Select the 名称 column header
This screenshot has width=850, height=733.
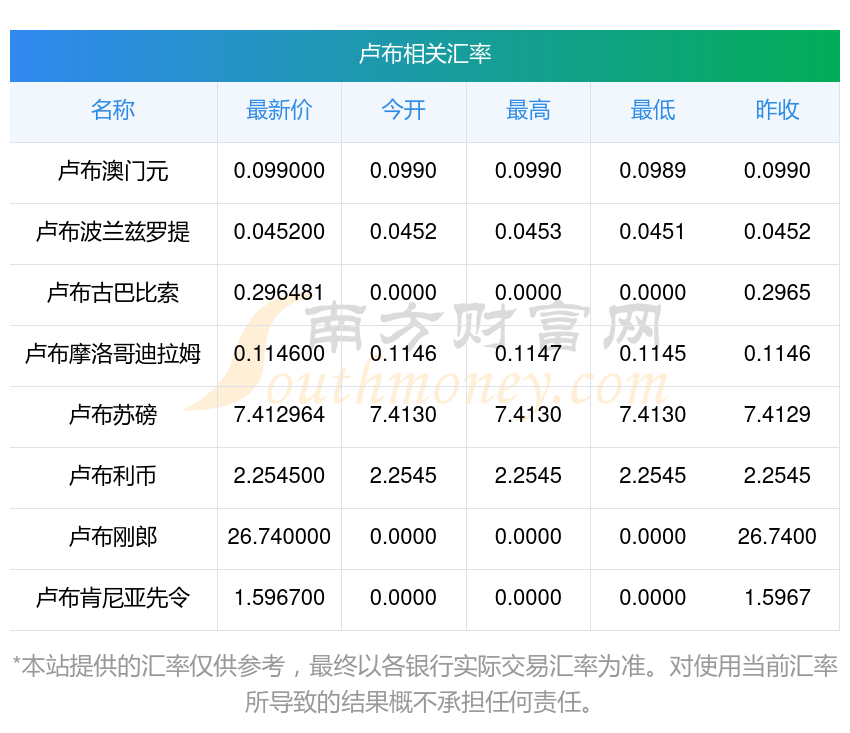point(113,110)
